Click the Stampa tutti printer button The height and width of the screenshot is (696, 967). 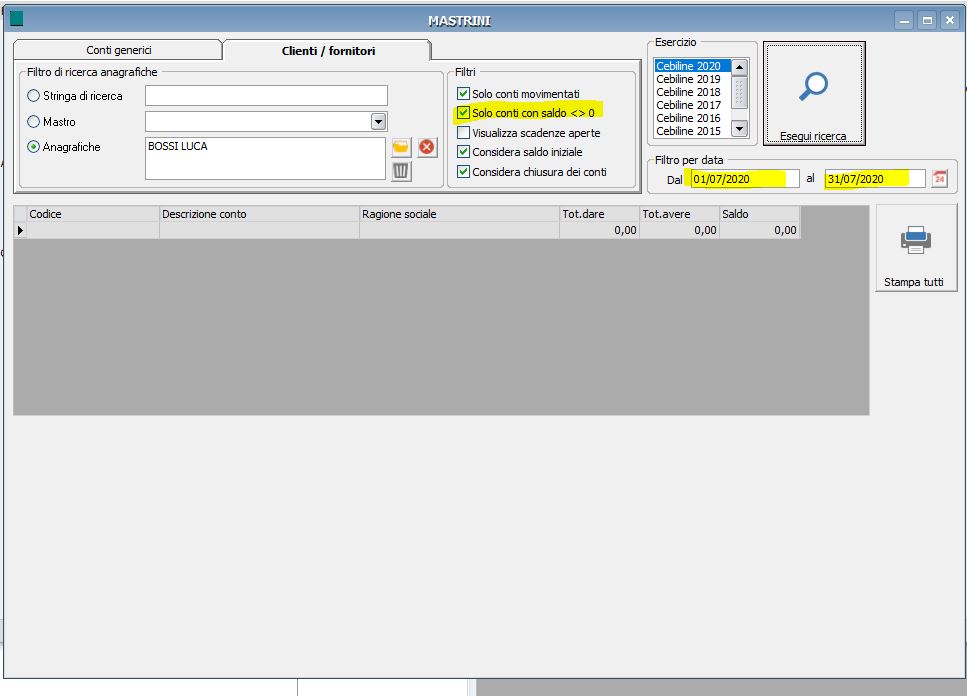pos(915,248)
